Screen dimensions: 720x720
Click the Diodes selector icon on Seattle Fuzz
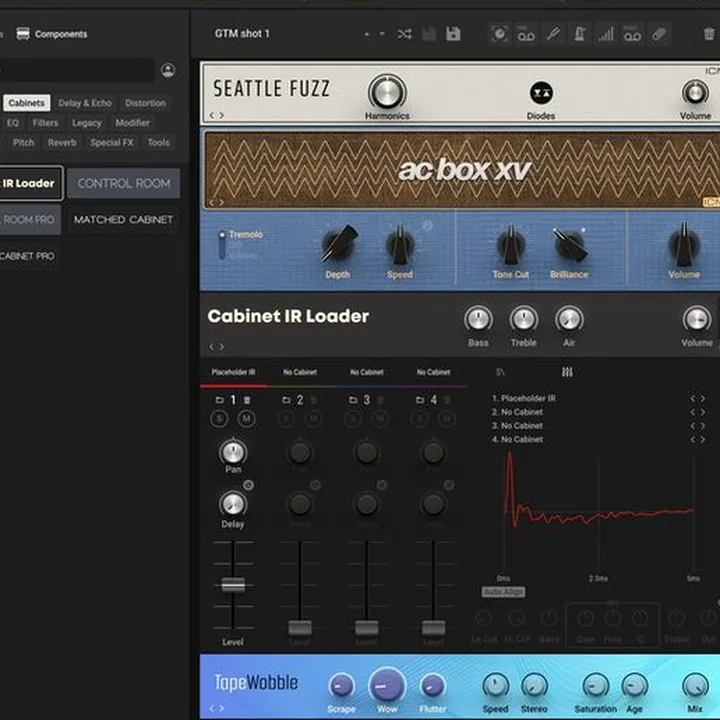click(x=541, y=93)
